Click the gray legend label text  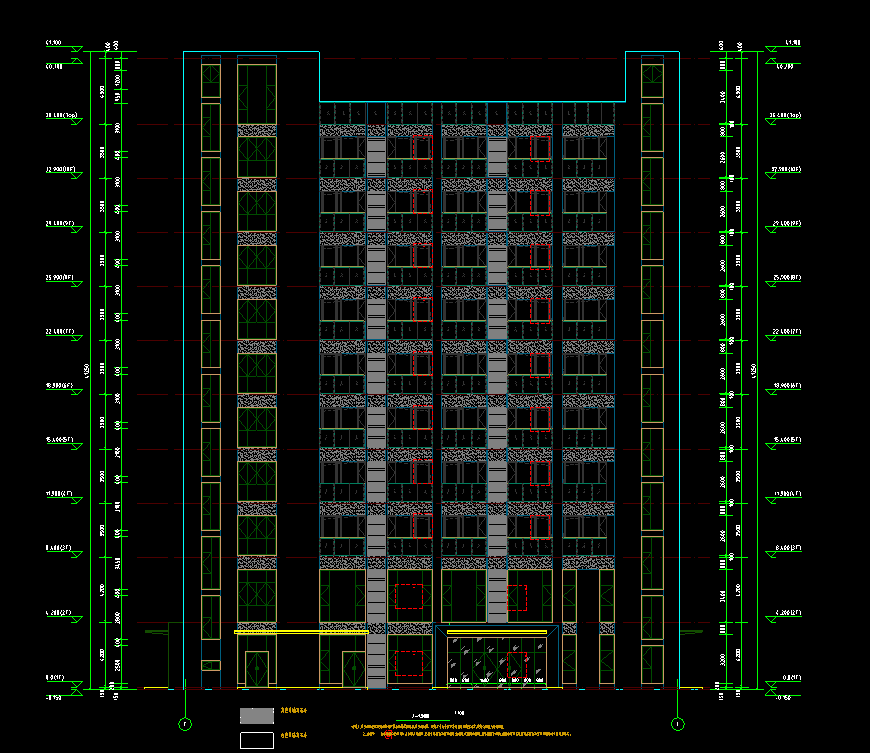293,711
